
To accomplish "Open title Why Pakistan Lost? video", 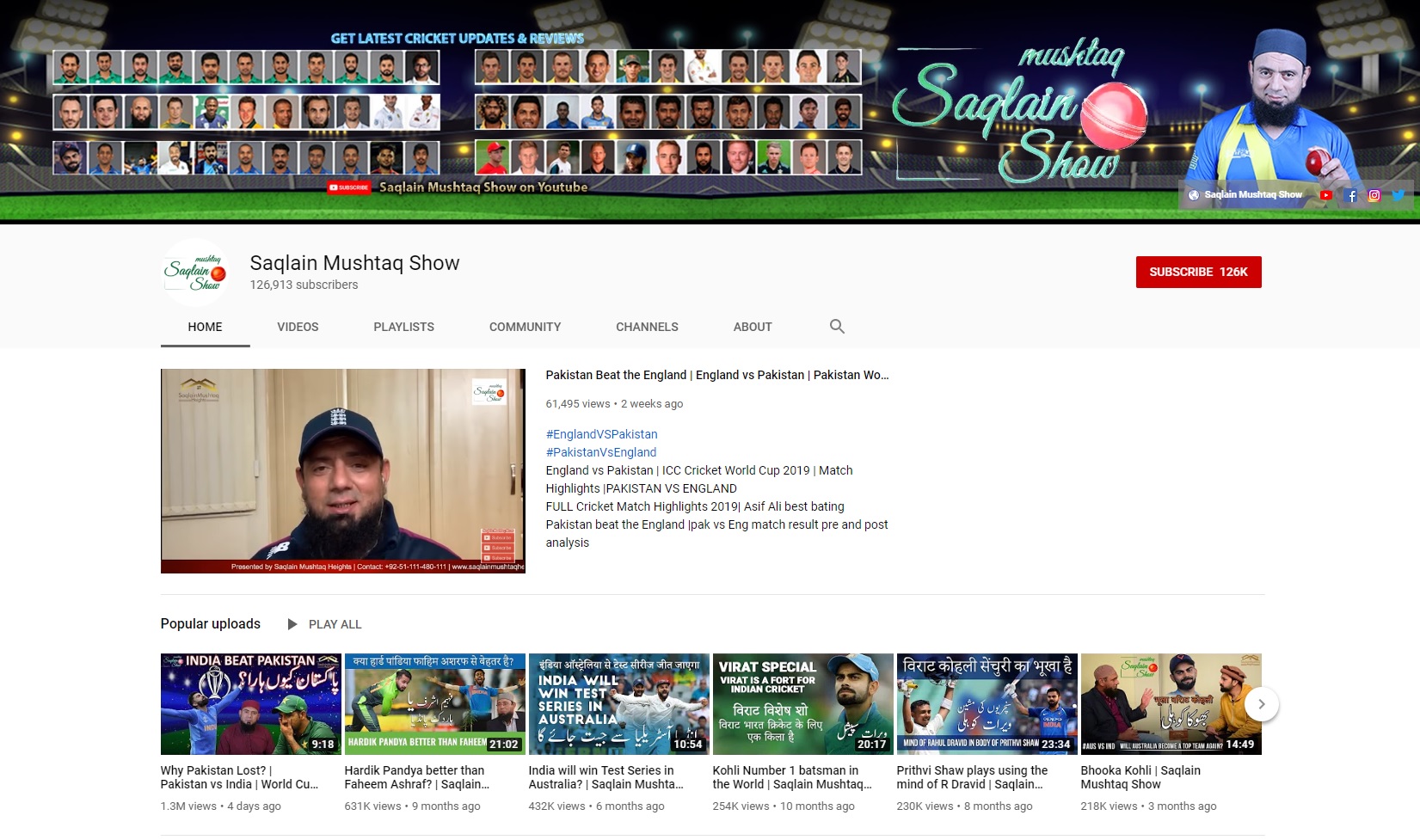I will click(239, 777).
